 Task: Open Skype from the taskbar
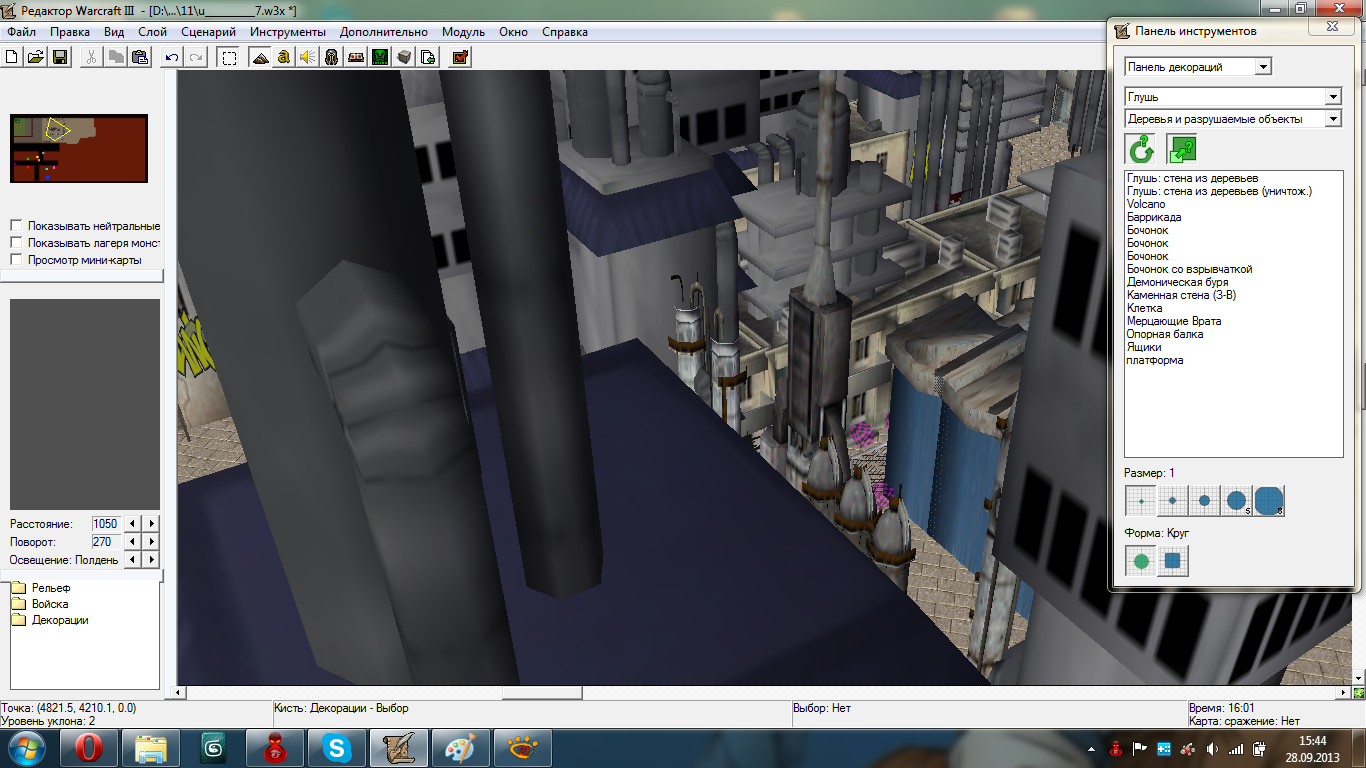337,748
